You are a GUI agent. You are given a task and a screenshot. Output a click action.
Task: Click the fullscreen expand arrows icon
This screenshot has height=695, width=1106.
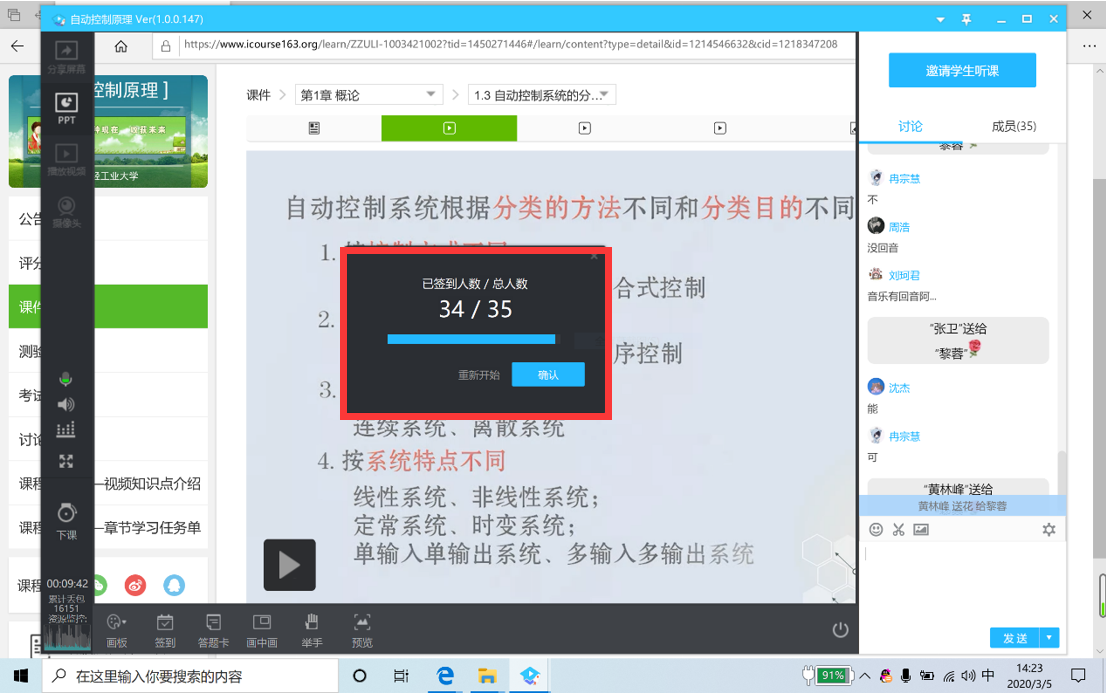[x=66, y=461]
